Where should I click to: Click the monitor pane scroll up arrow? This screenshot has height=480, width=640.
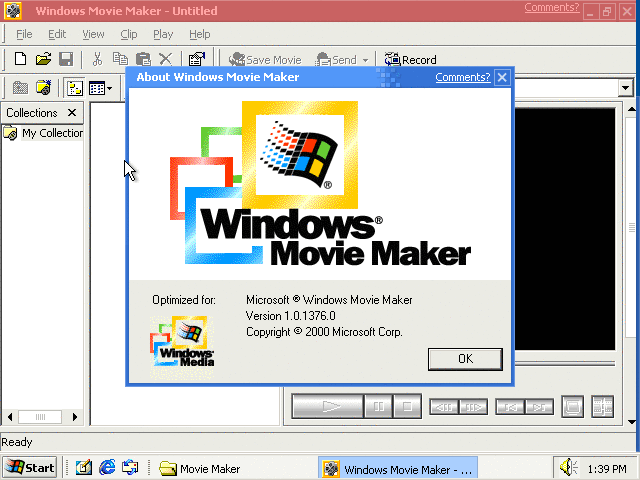pyautogui.click(x=631, y=109)
